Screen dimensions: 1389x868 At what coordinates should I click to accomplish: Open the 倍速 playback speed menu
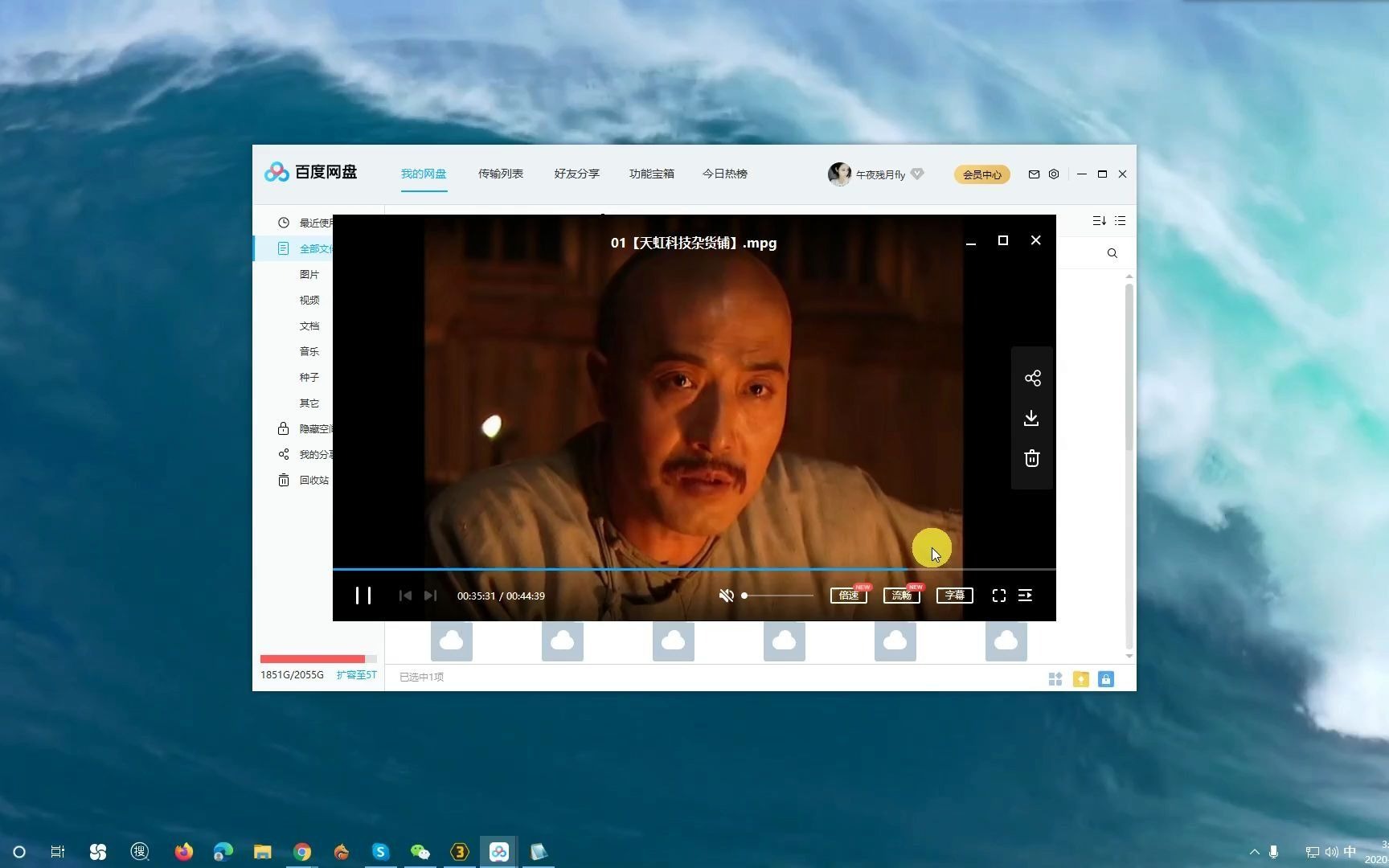tap(849, 596)
